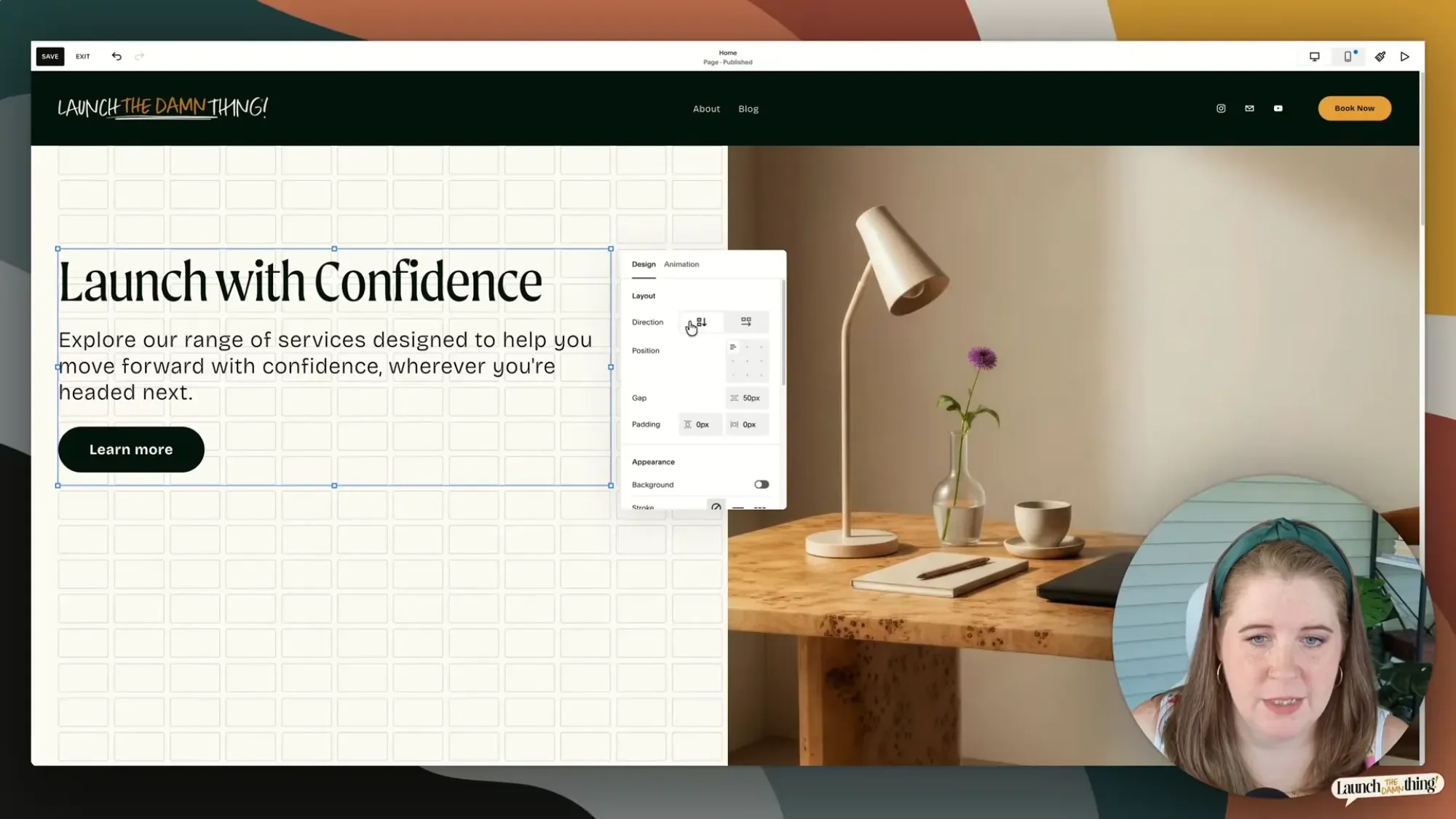Click the page's vertical scrollbar

click(1422, 149)
